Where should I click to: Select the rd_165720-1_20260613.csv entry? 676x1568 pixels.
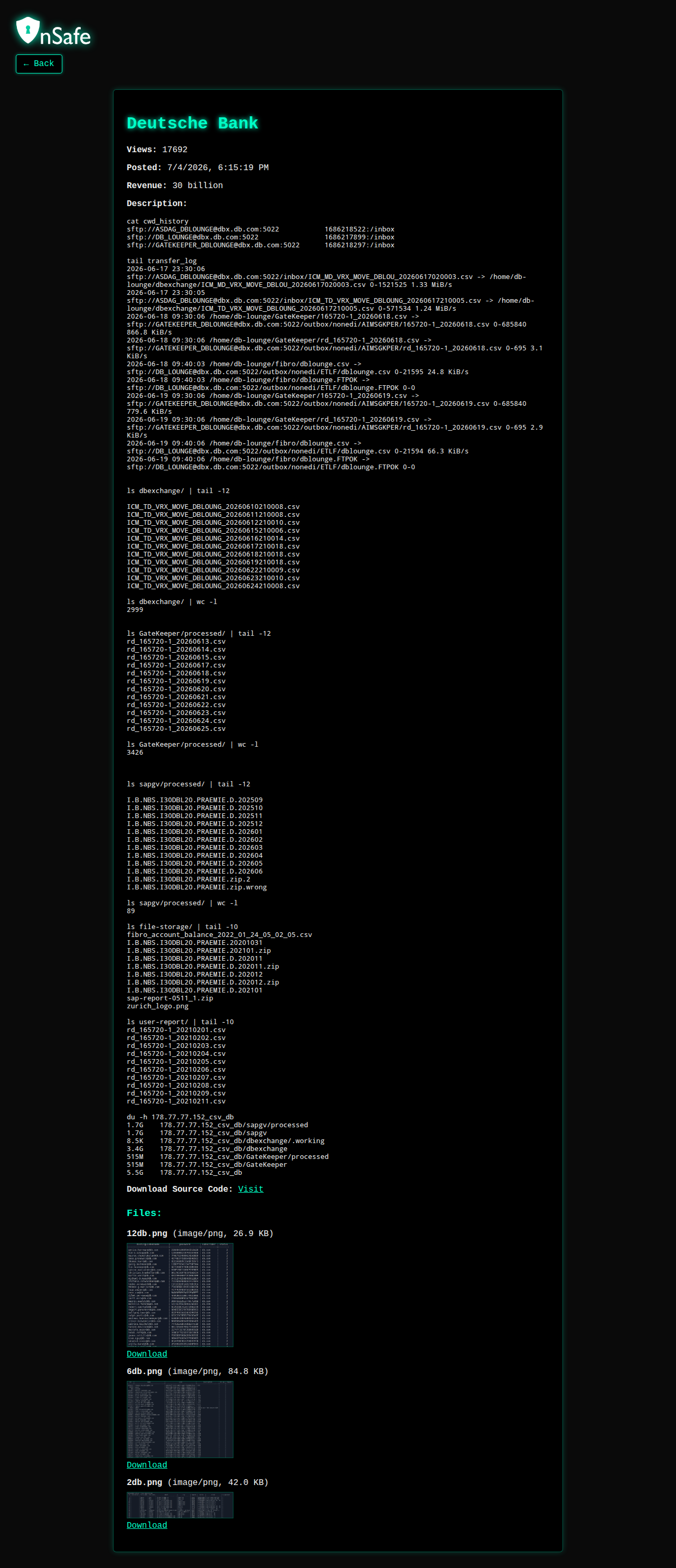tap(176, 641)
